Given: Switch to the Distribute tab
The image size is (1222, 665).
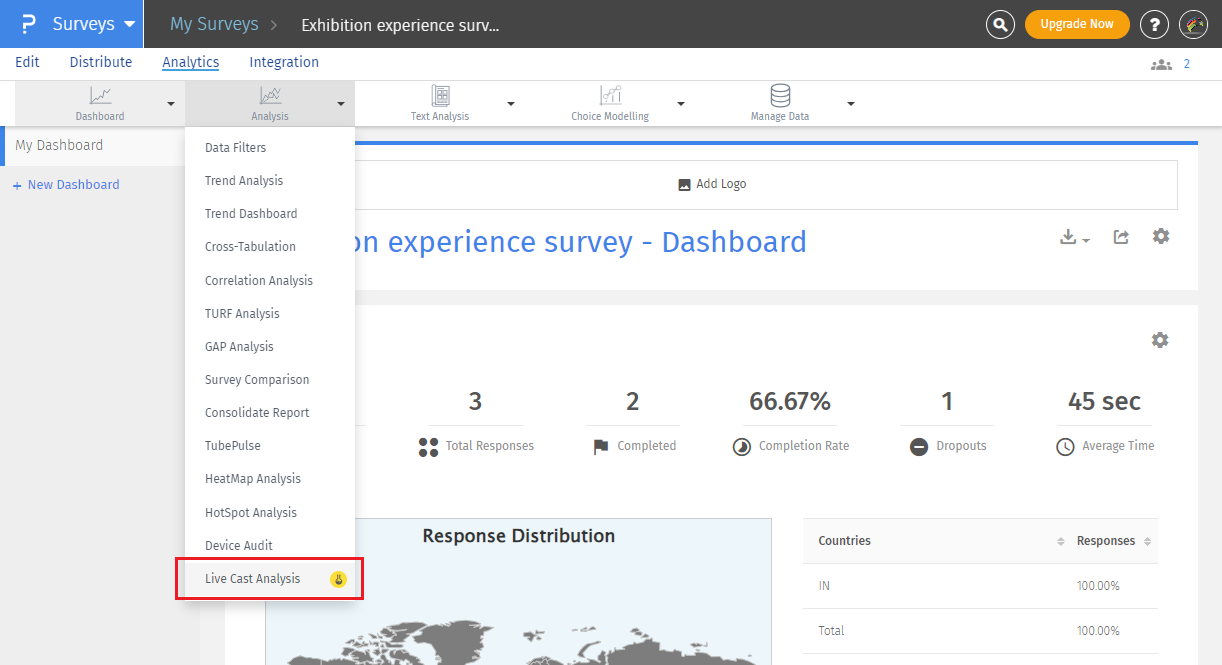Looking at the screenshot, I should click(x=101, y=62).
